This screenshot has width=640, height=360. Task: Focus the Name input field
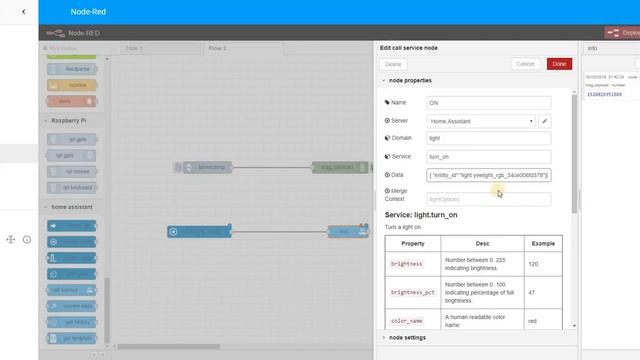[489, 103]
